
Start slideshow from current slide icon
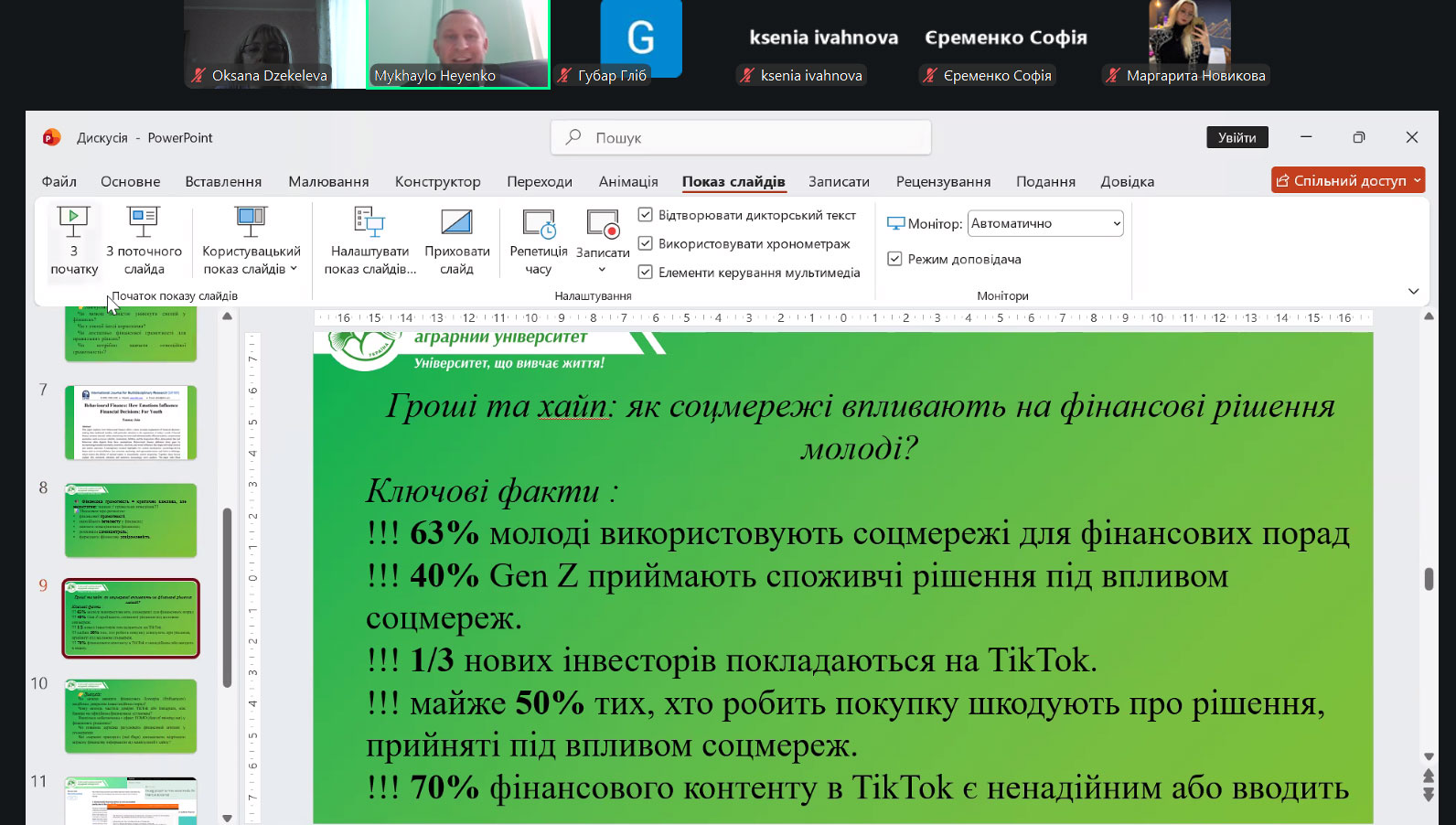144,222
